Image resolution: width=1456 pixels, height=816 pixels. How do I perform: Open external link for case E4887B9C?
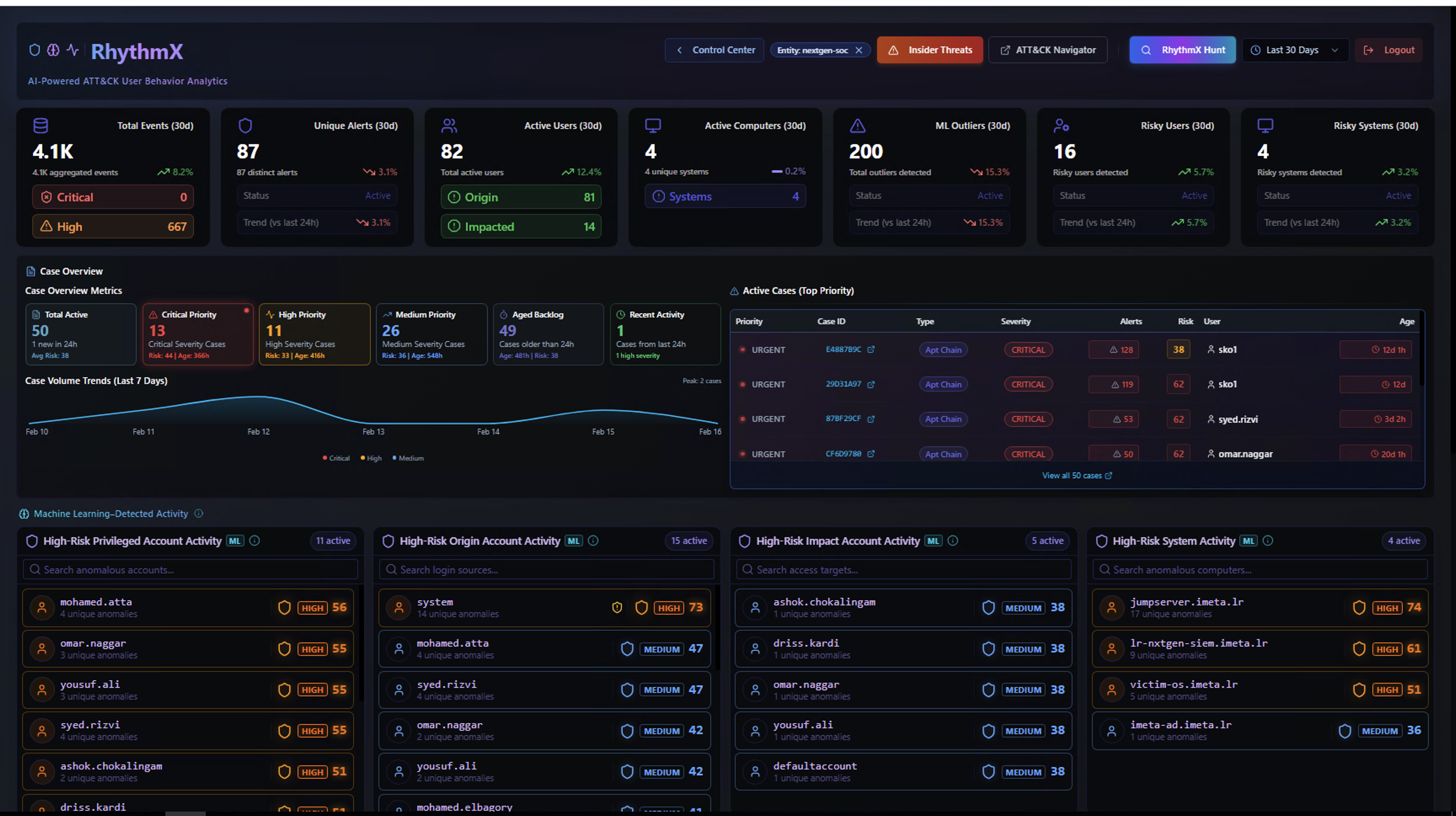(x=871, y=349)
